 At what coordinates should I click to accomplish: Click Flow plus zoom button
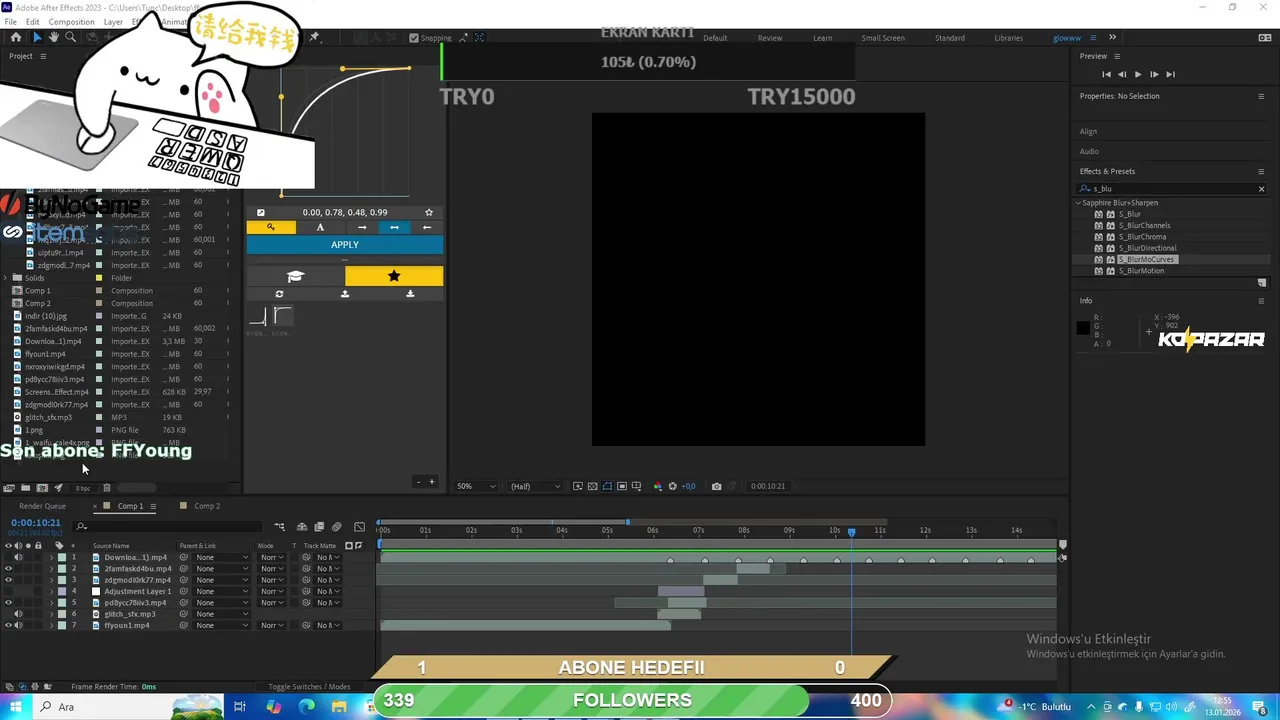coord(432,482)
